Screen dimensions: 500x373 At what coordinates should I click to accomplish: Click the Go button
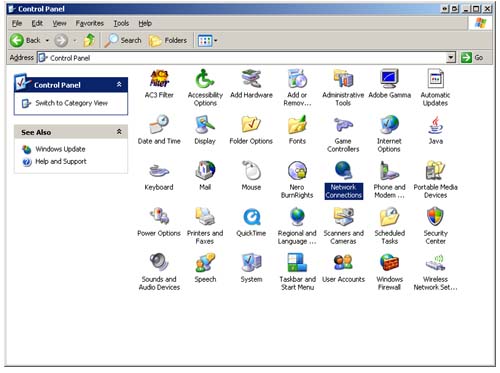(472, 58)
